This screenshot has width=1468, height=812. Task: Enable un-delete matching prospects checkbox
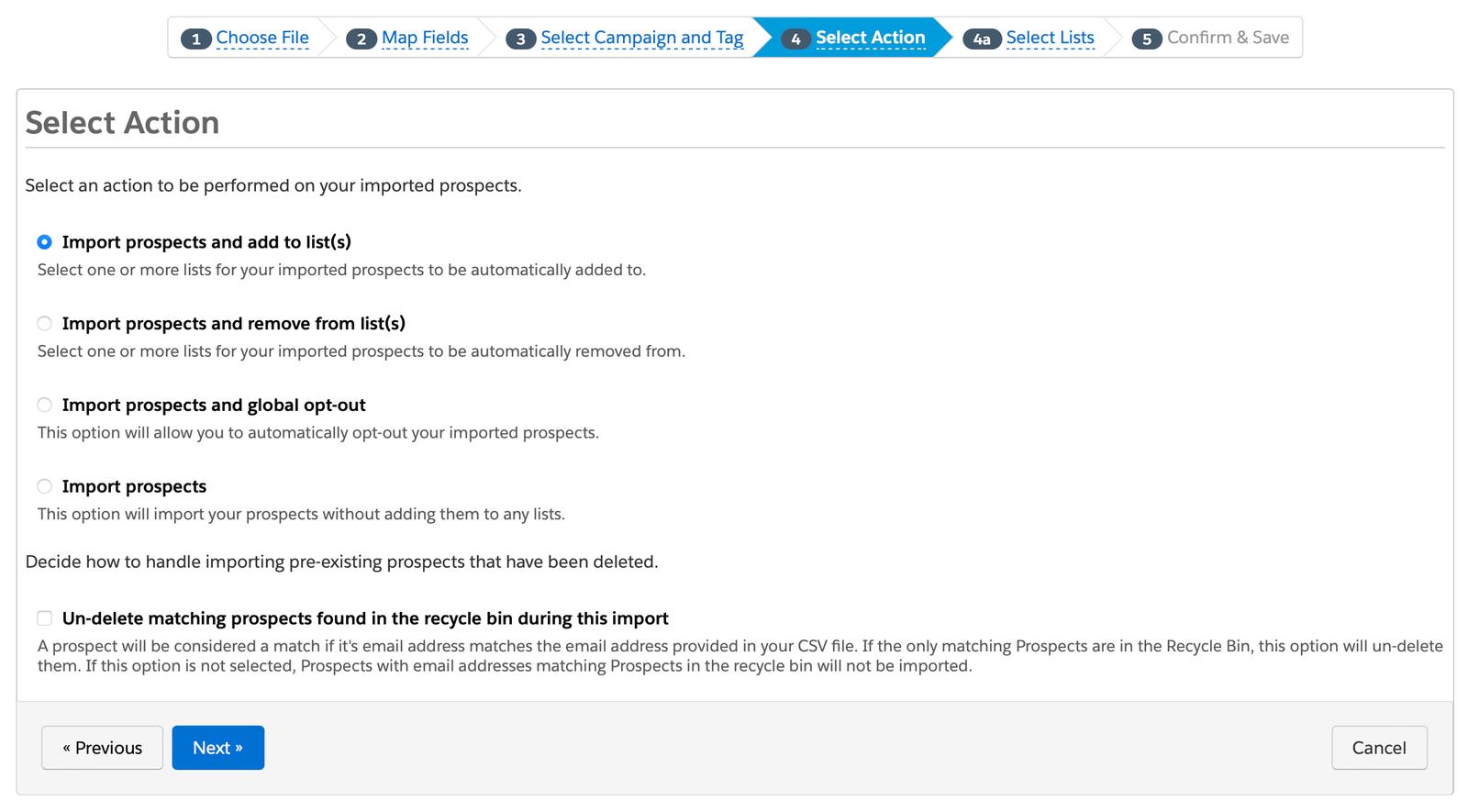(x=44, y=618)
